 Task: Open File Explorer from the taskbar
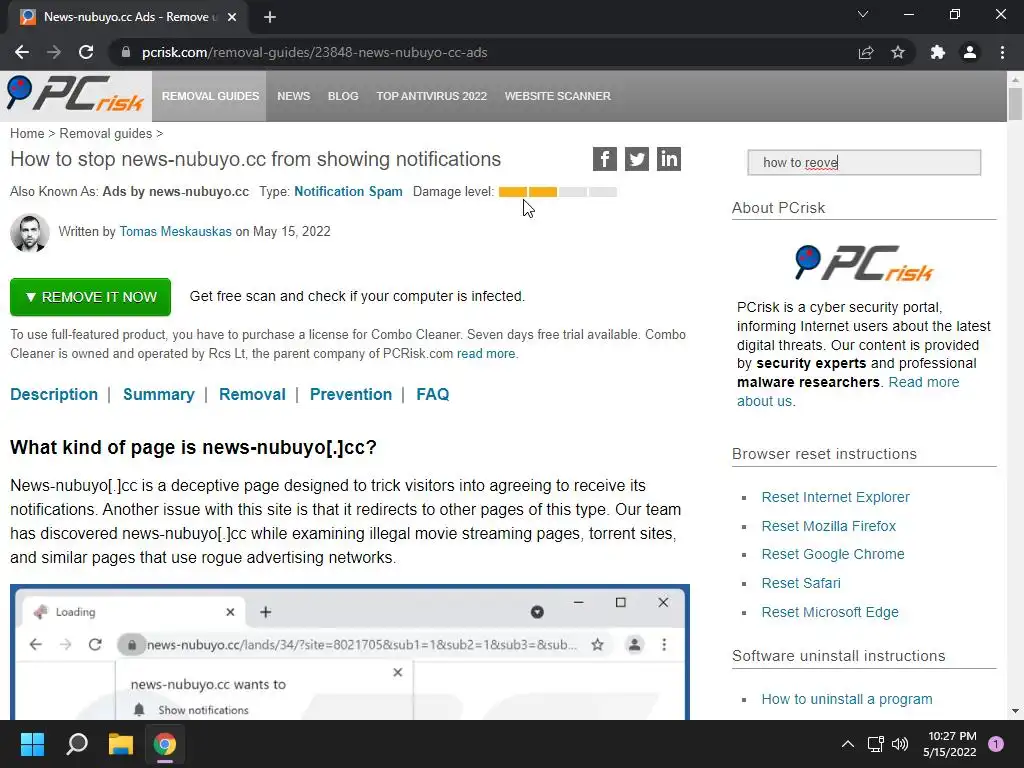(121, 744)
